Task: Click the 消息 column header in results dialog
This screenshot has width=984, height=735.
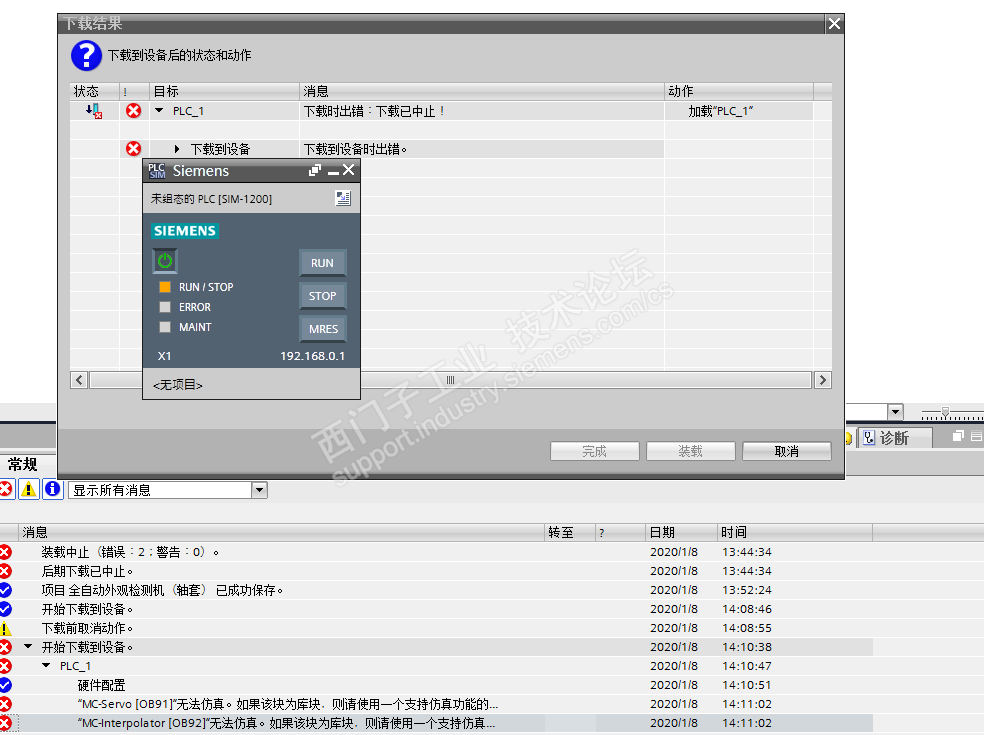Action: 481,92
